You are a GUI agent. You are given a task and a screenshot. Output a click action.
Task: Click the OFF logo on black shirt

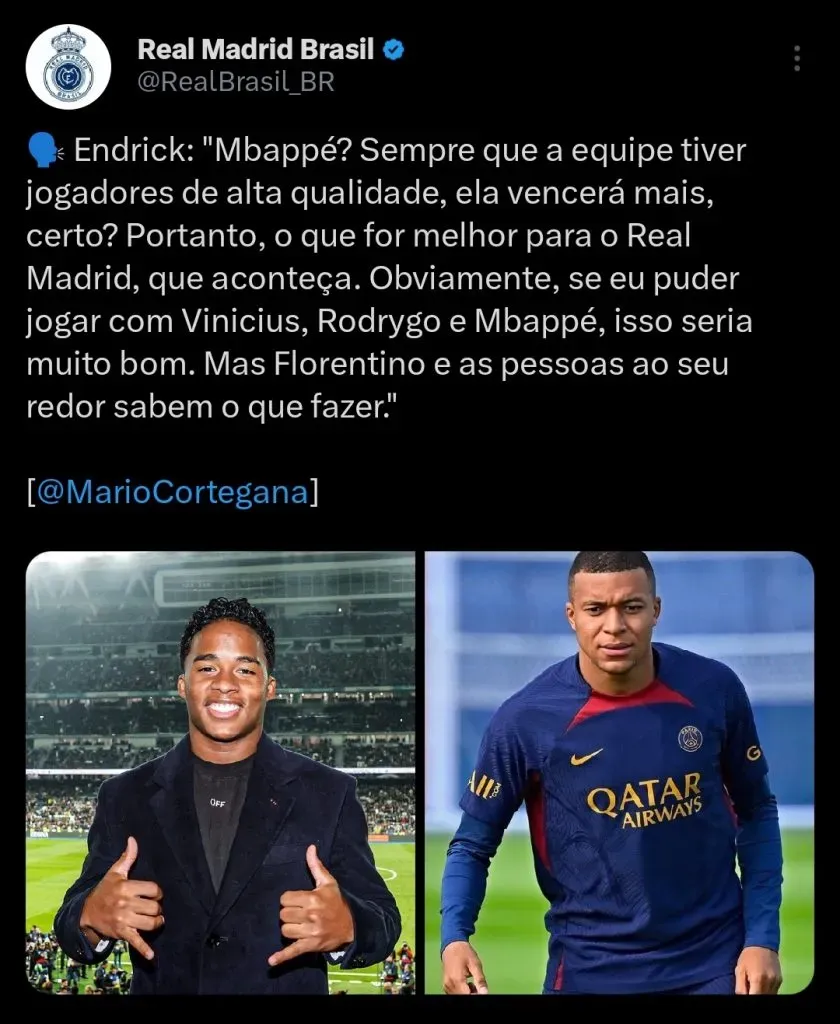click(218, 803)
